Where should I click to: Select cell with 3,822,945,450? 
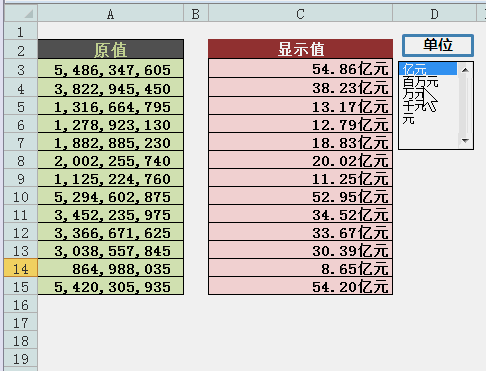(111, 88)
